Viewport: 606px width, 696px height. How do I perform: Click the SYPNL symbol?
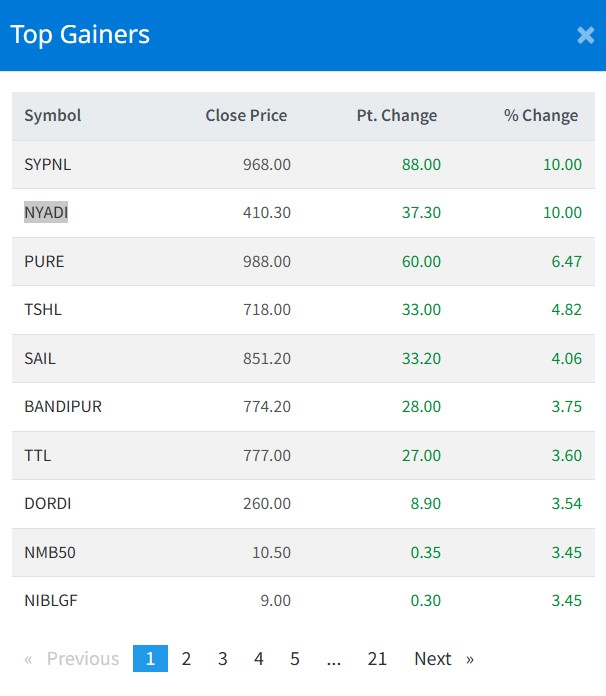click(48, 164)
